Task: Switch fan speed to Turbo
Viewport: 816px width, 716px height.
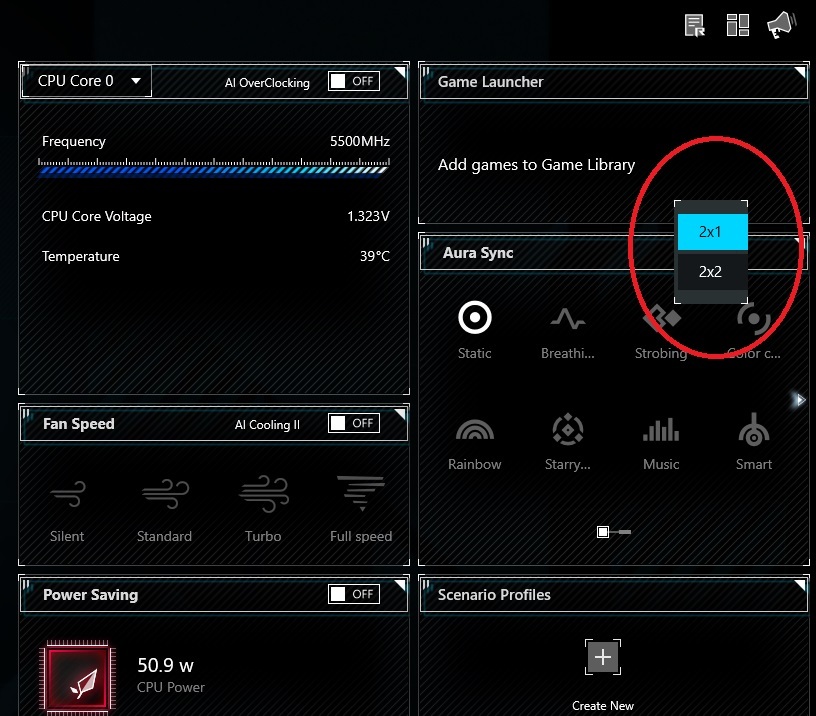Action: [x=263, y=510]
